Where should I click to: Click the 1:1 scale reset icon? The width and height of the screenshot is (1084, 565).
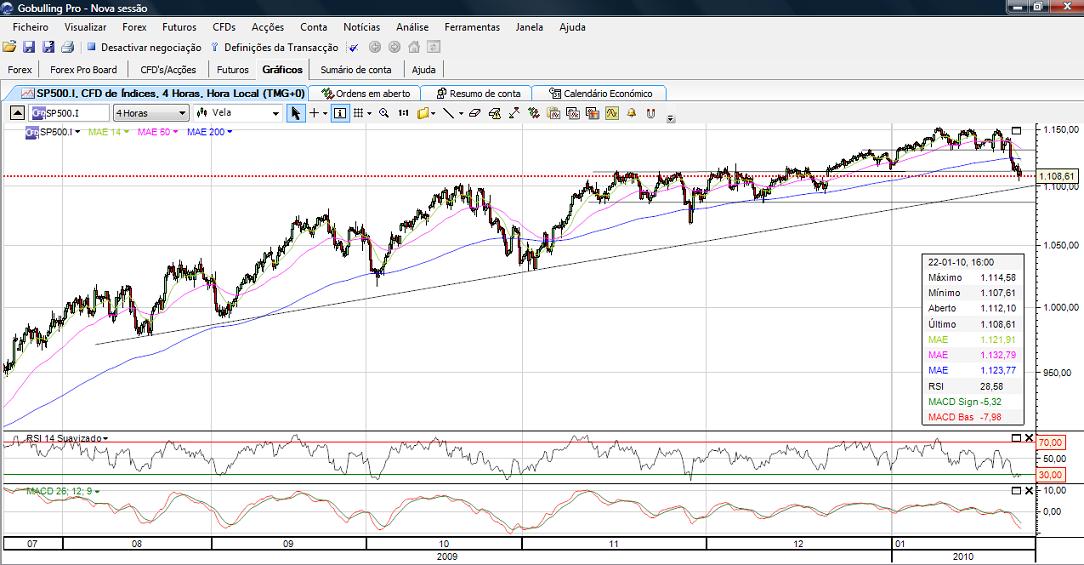tap(404, 113)
